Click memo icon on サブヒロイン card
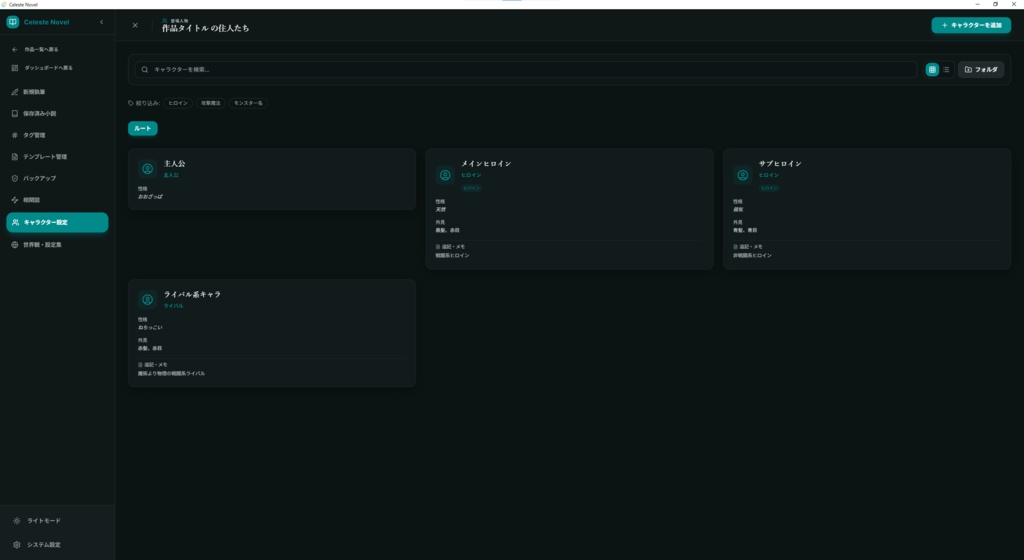1024x560 pixels. point(735,247)
